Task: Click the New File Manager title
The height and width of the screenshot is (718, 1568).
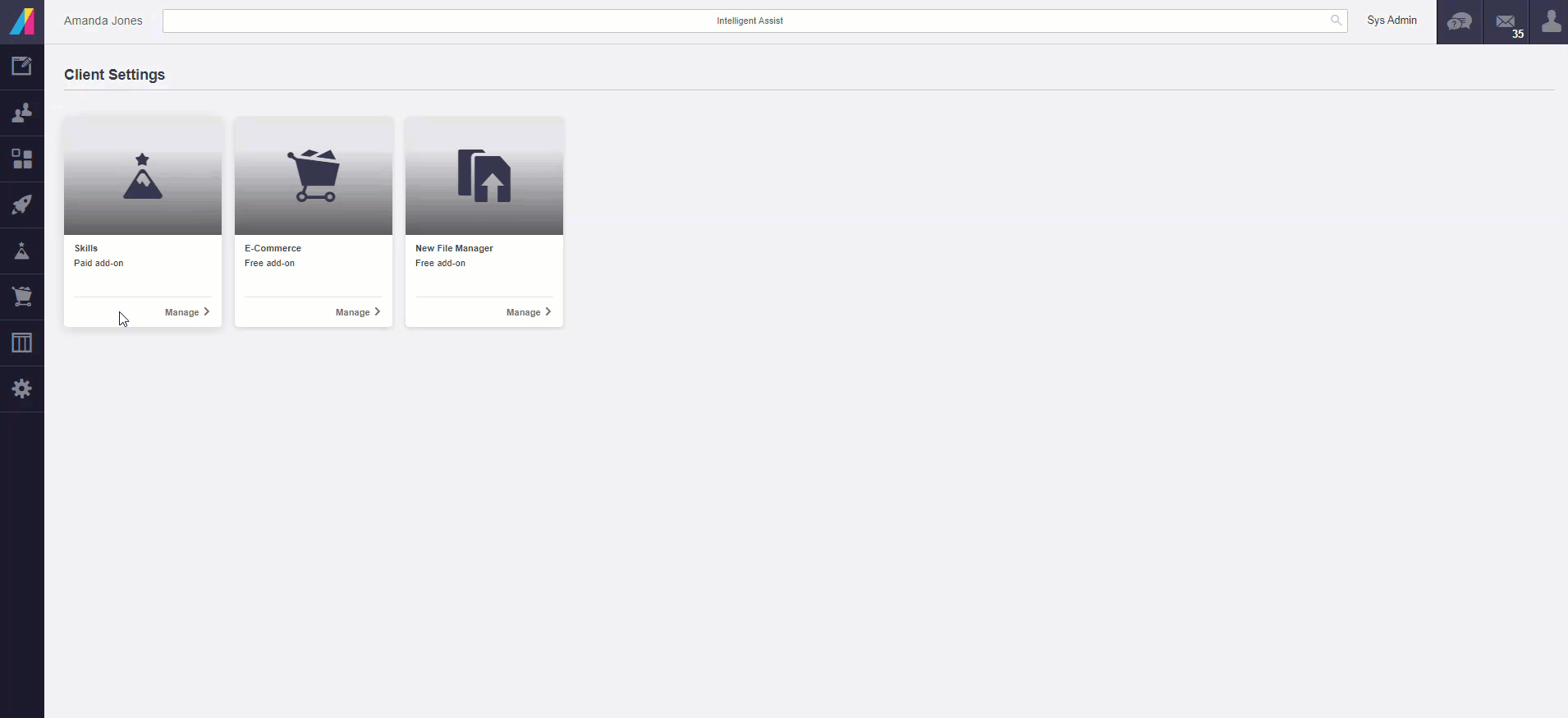Action: (454, 248)
